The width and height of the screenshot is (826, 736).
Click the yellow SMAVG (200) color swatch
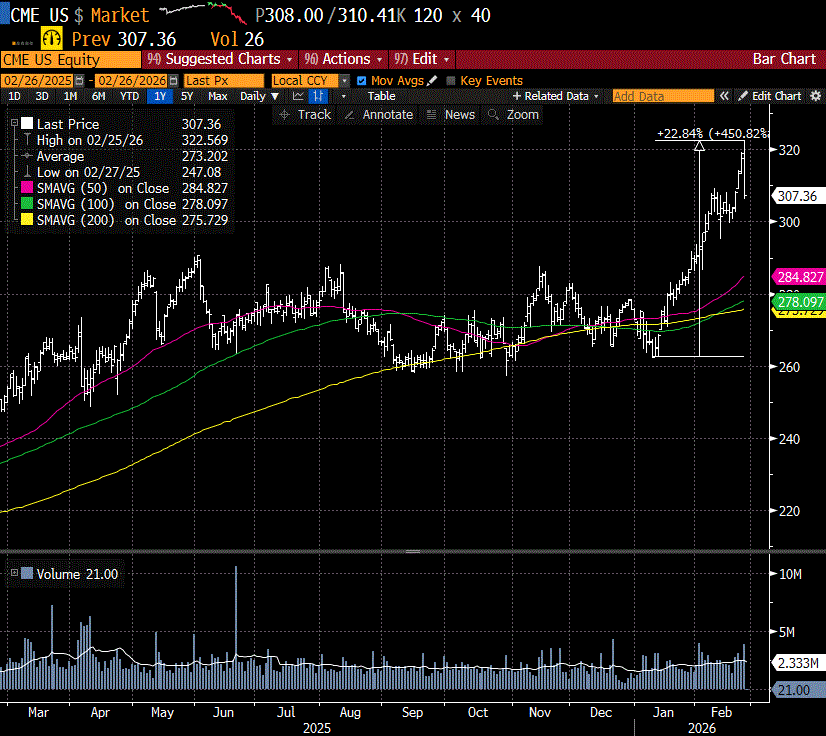click(x=27, y=220)
